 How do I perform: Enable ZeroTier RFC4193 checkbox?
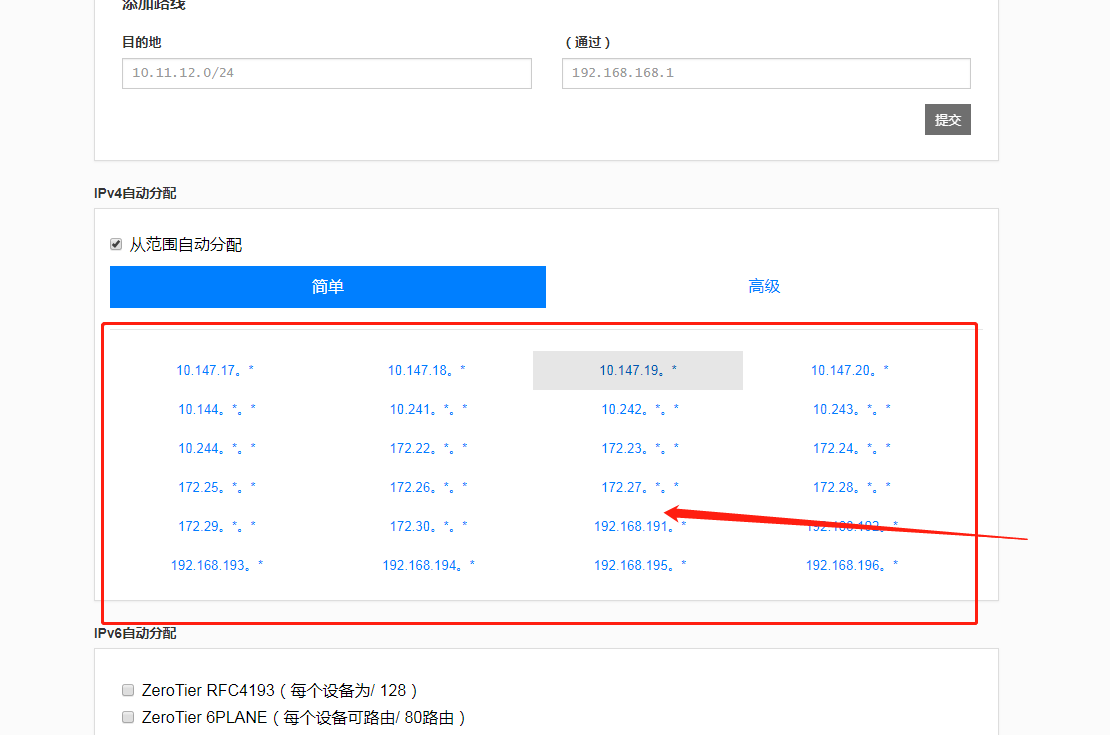click(x=128, y=690)
